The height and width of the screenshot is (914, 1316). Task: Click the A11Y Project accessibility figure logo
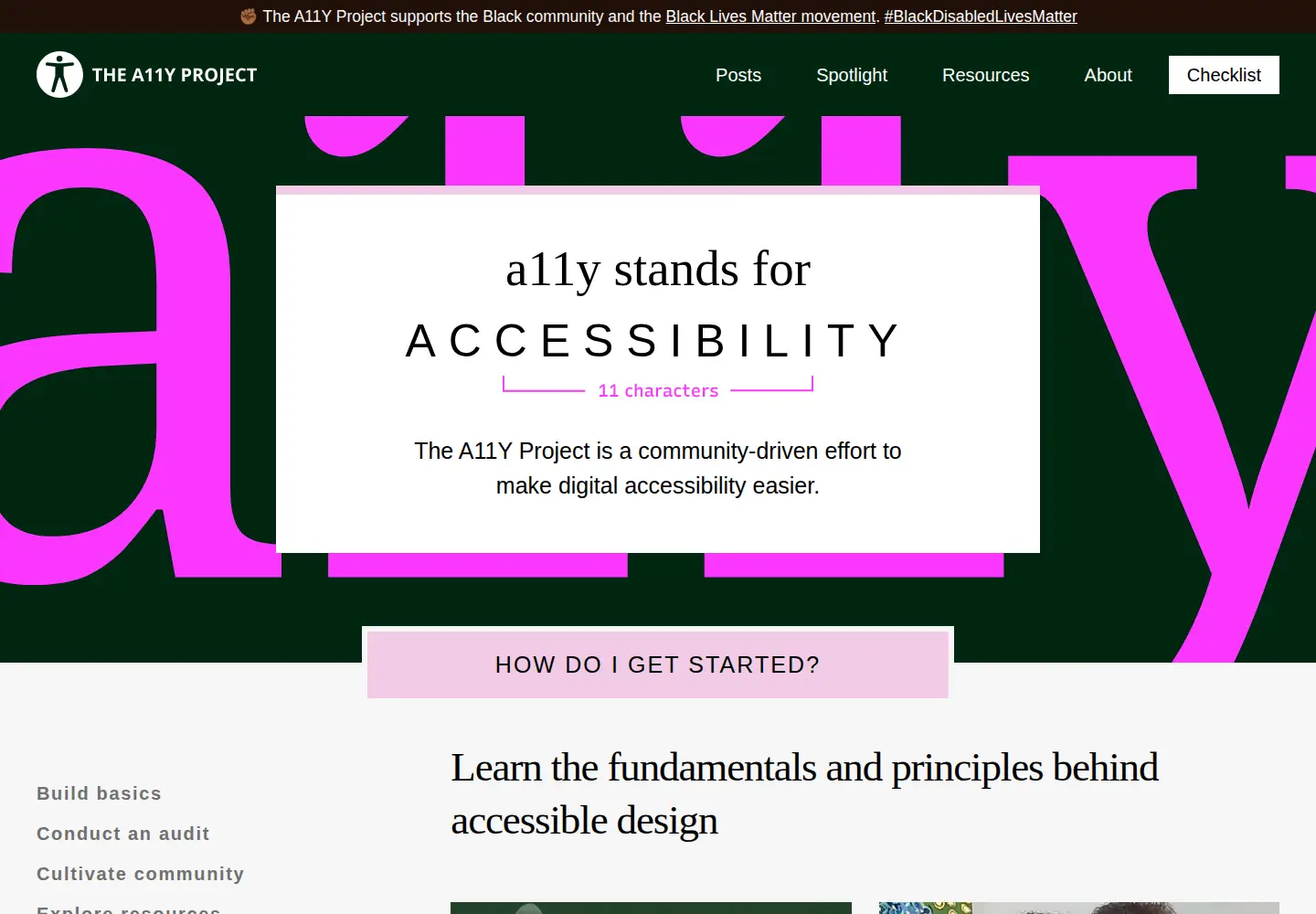[x=59, y=75]
